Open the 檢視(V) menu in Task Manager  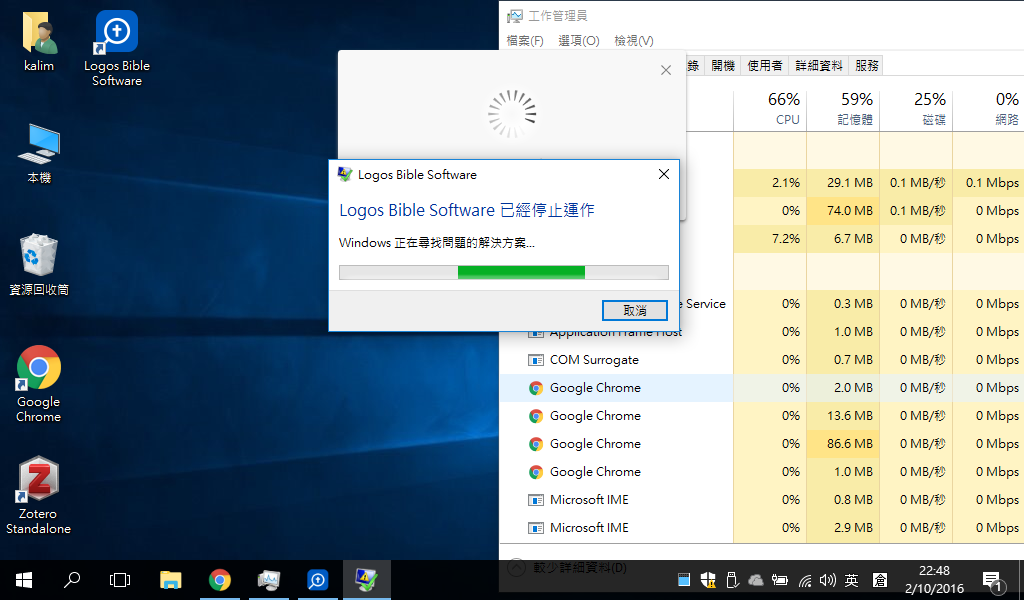click(x=633, y=40)
